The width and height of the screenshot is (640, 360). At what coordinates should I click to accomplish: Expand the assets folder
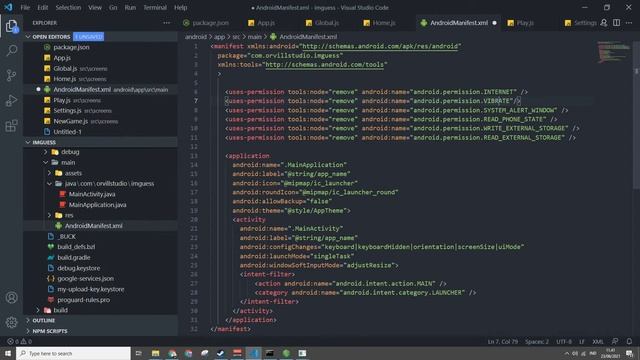point(49,173)
